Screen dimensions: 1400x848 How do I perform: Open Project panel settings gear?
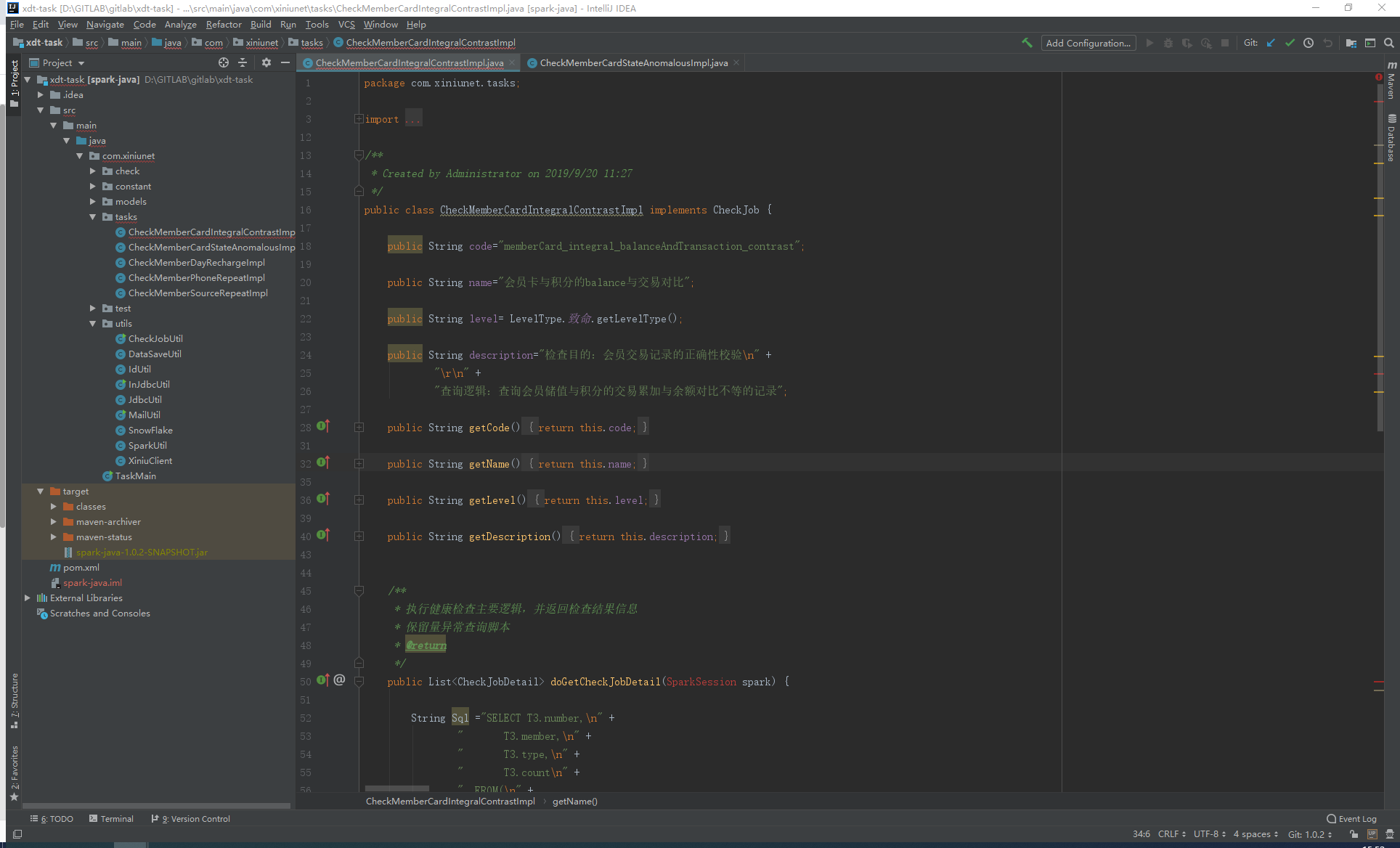click(x=266, y=63)
